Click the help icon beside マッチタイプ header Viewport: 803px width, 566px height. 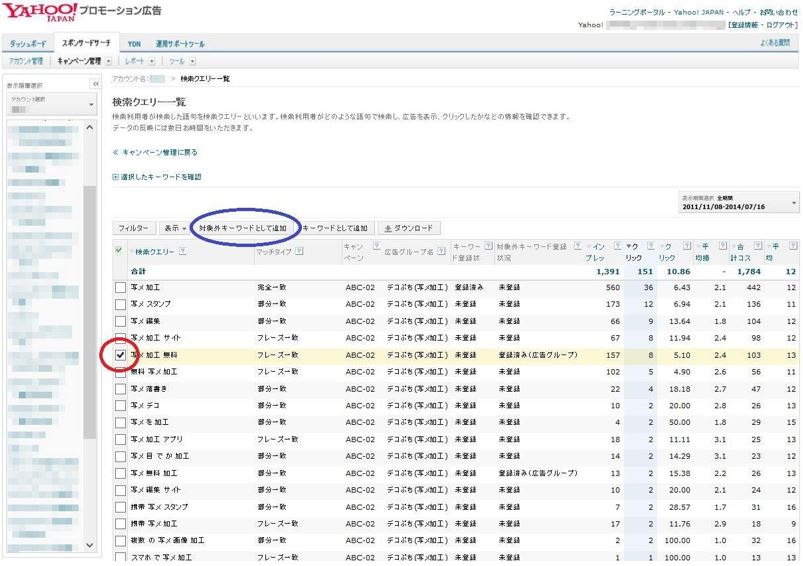click(x=300, y=251)
